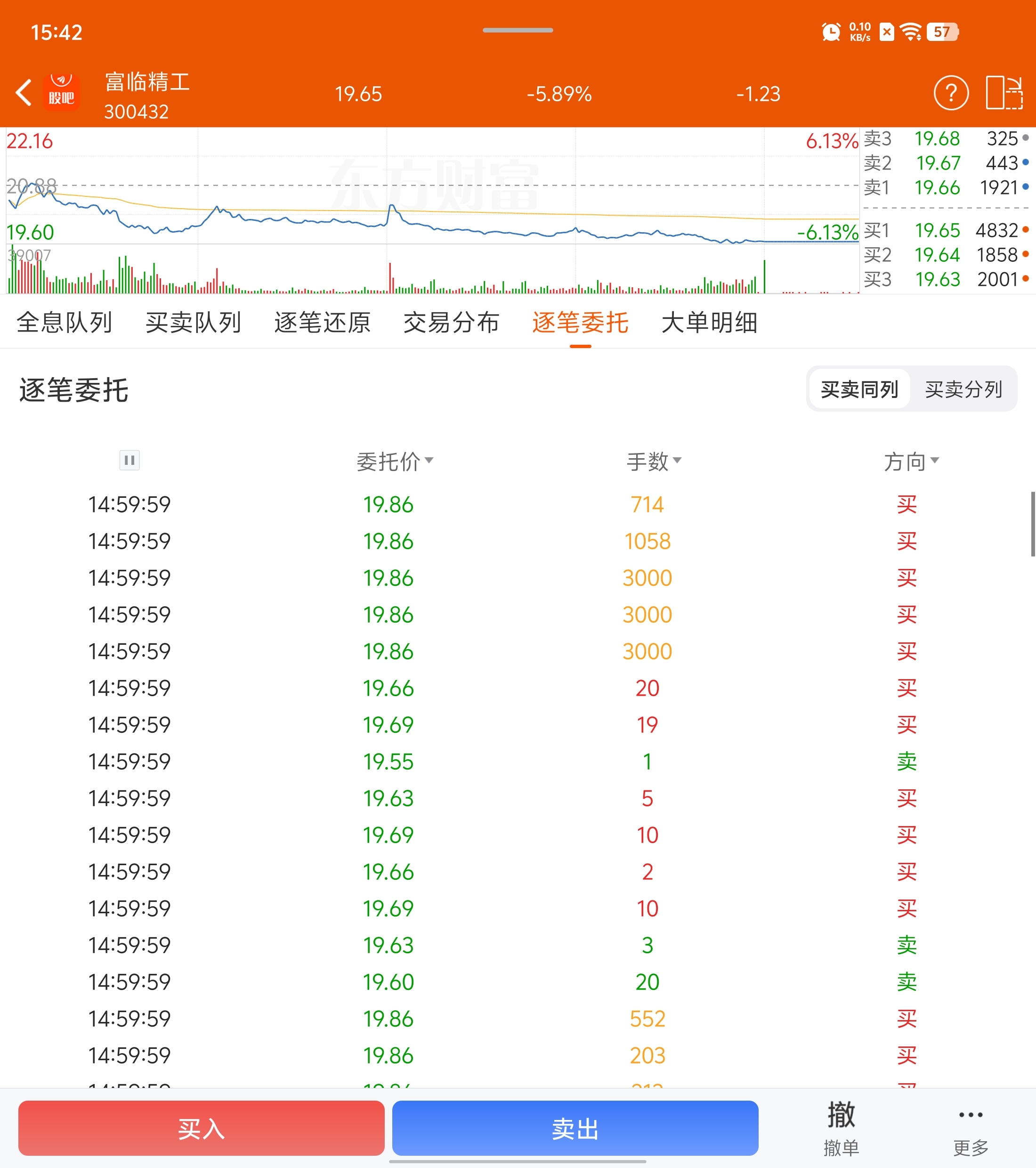
Task: Switch to 全息队列 tab
Action: click(x=64, y=323)
